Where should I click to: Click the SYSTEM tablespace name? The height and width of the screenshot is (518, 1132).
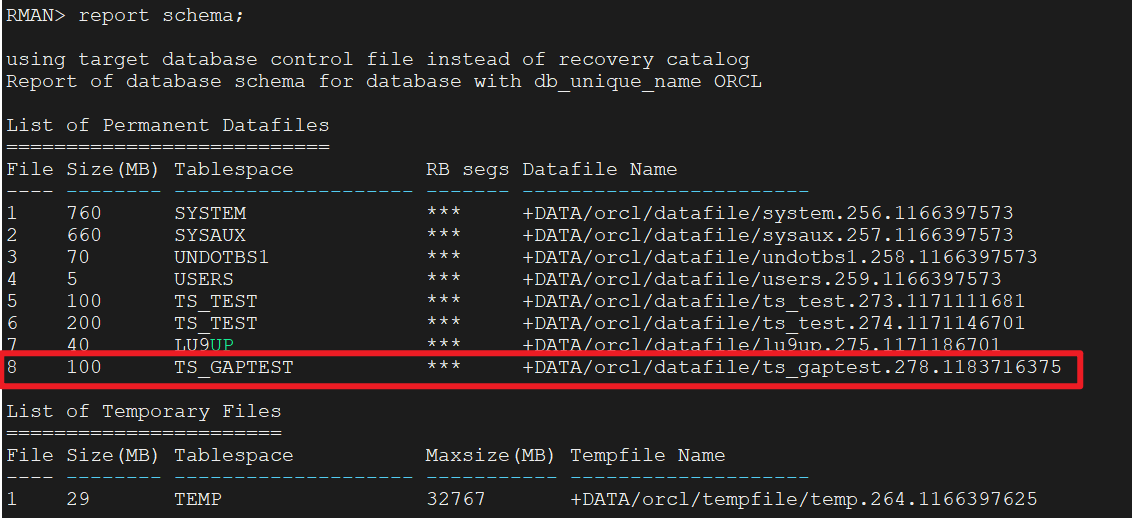pyautogui.click(x=210, y=214)
